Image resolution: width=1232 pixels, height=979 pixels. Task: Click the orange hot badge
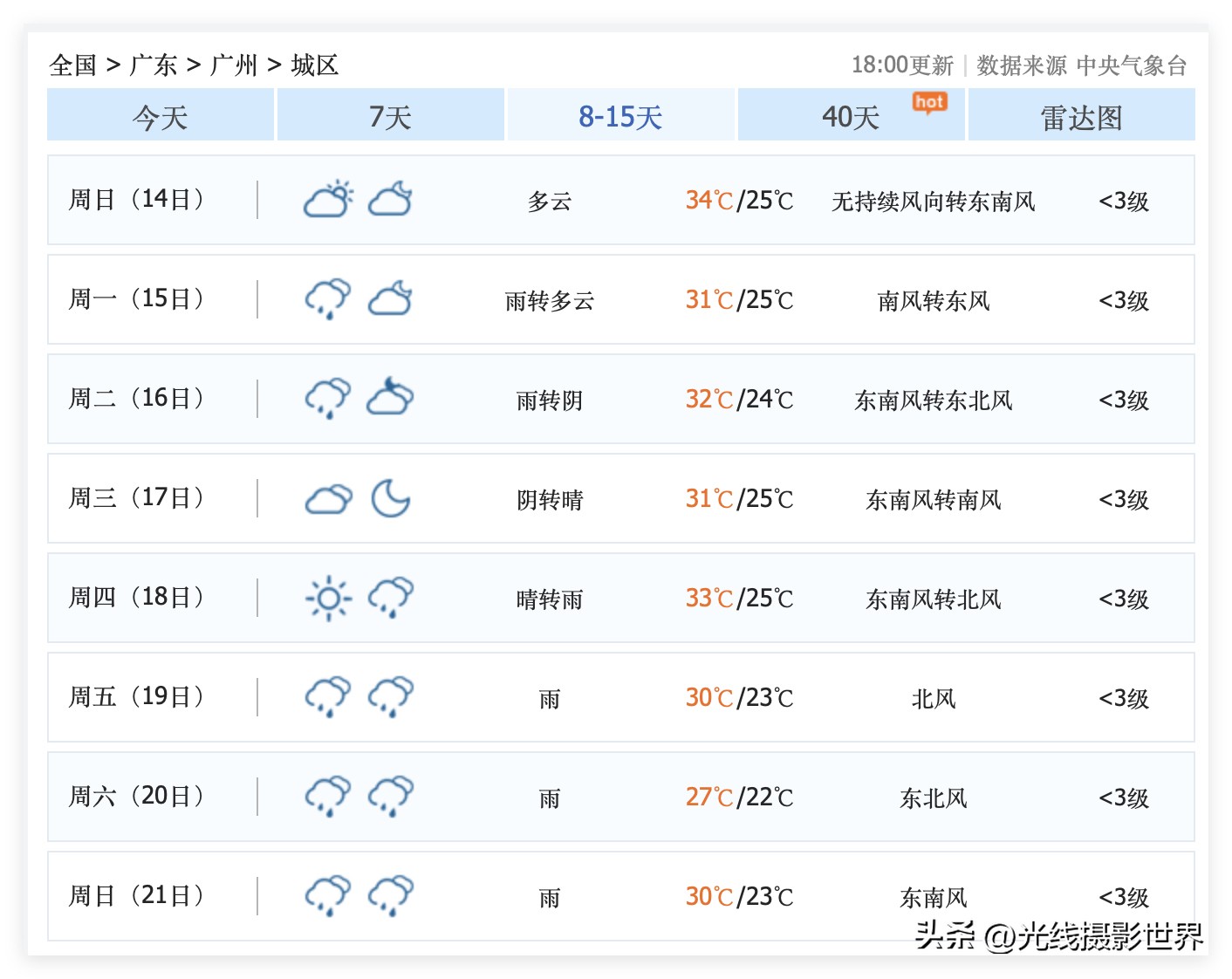(x=929, y=103)
